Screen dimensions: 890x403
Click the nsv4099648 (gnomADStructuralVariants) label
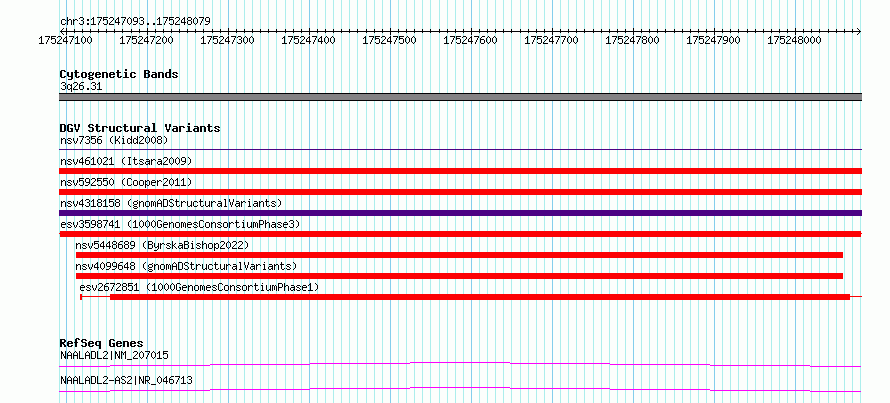pyautogui.click(x=186, y=266)
